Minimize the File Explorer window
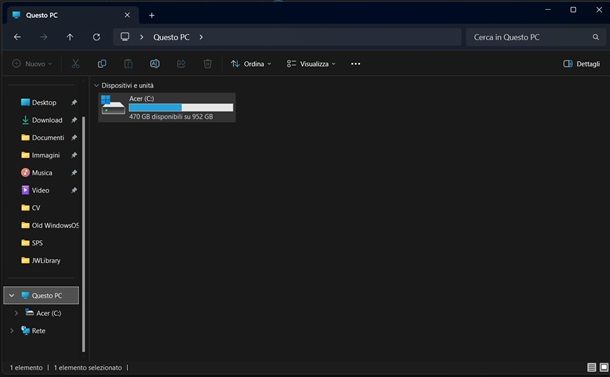The width and height of the screenshot is (610, 377). (548, 10)
